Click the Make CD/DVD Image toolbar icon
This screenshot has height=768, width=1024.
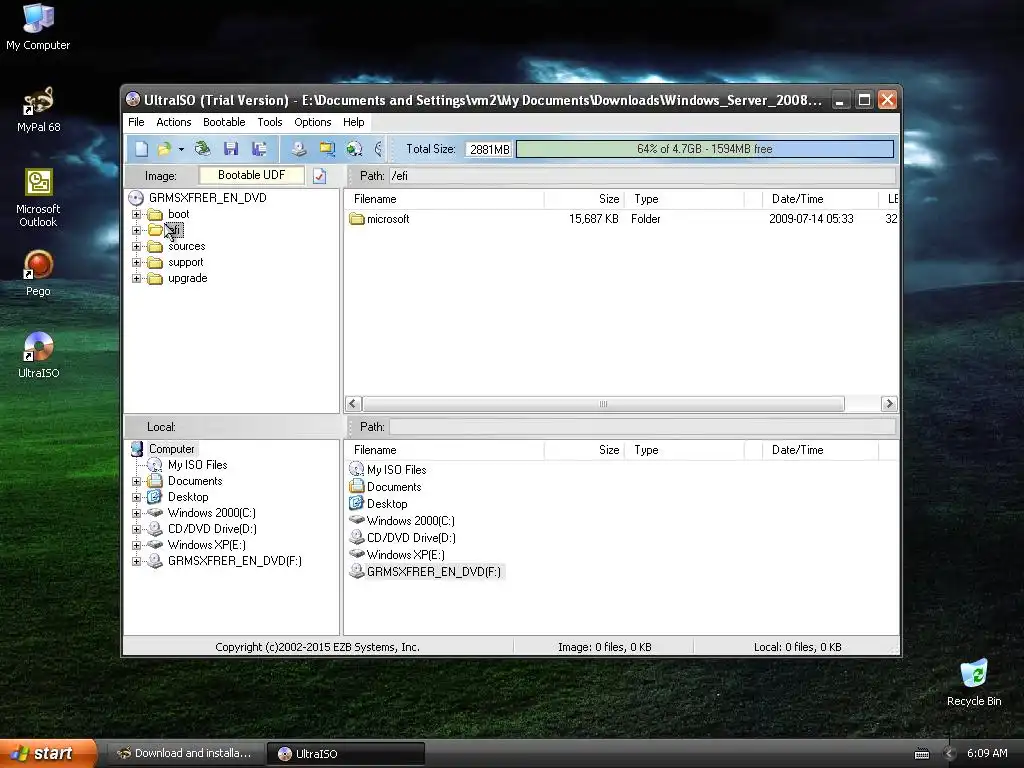pos(298,149)
